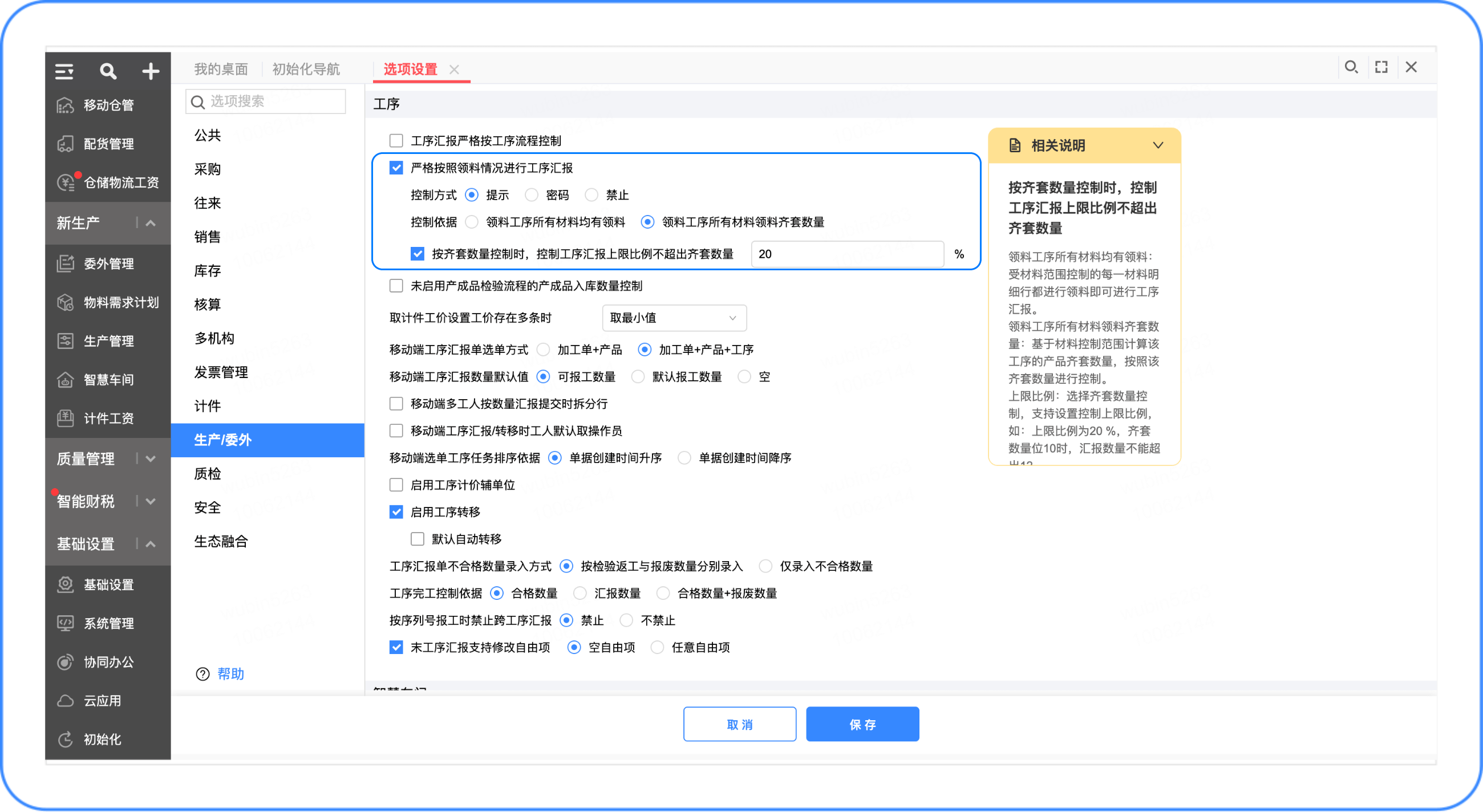Viewport: 1483px width, 812px height.
Task: Collapse the 相关说明 panel chevron
Action: [x=1158, y=145]
